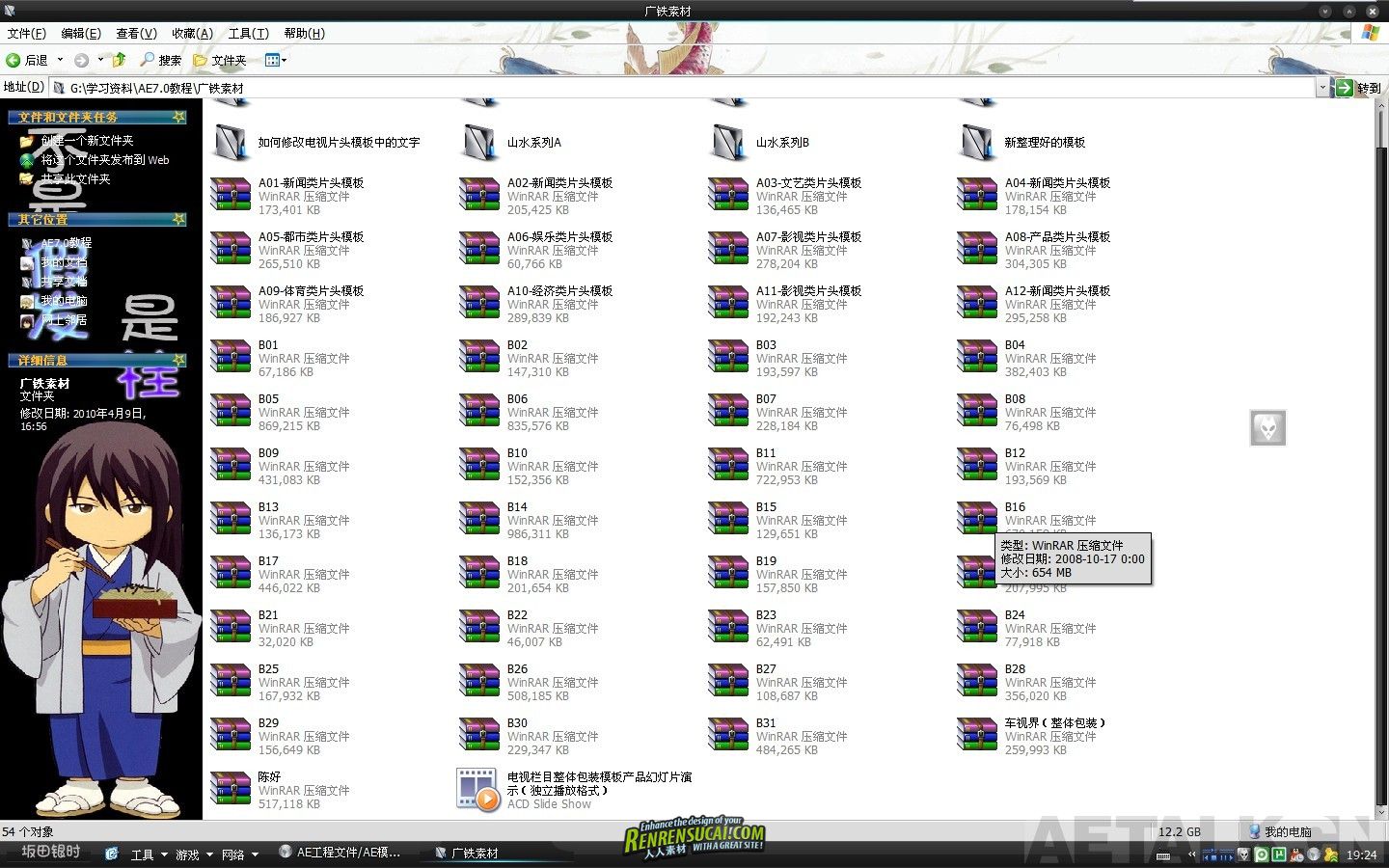Select the 新整理好的模板 folder icon
The image size is (1389, 868).
pos(977,142)
